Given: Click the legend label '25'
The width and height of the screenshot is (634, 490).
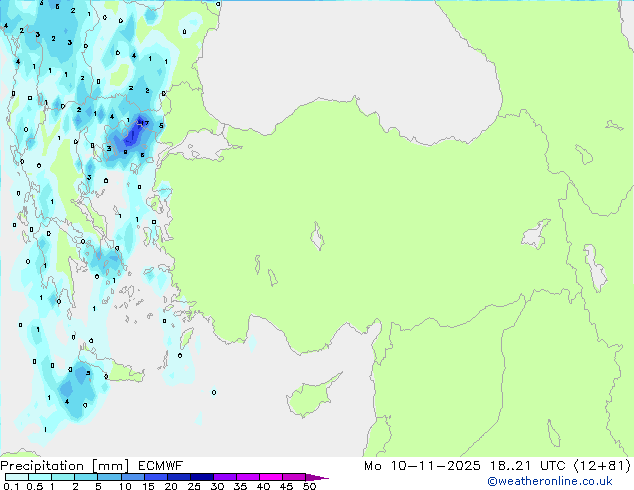Looking at the screenshot, I should pyautogui.click(x=194, y=486).
